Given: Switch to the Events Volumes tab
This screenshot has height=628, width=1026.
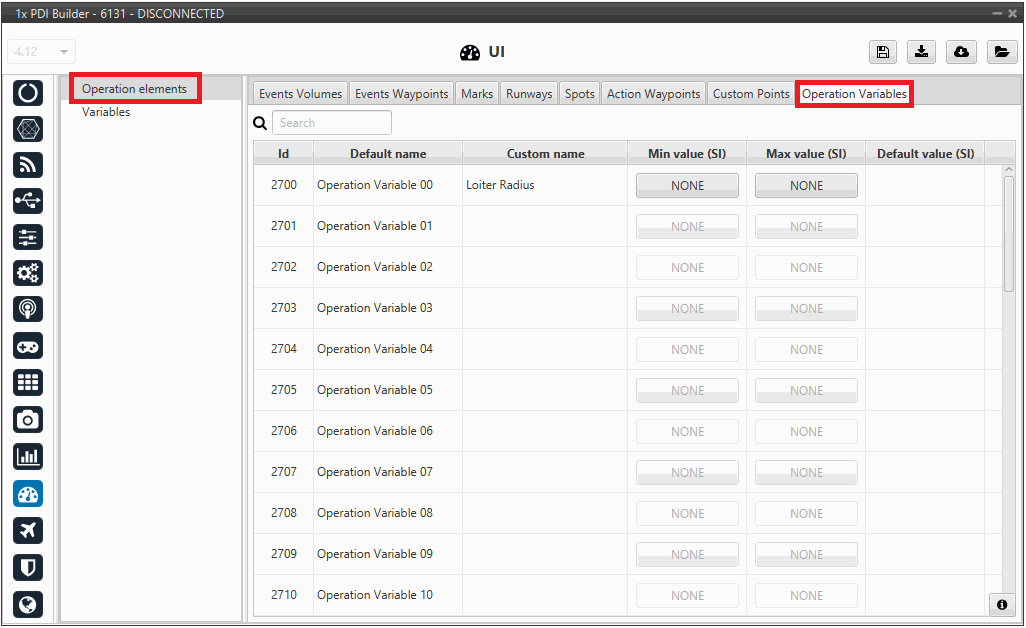Looking at the screenshot, I should click(x=300, y=94).
